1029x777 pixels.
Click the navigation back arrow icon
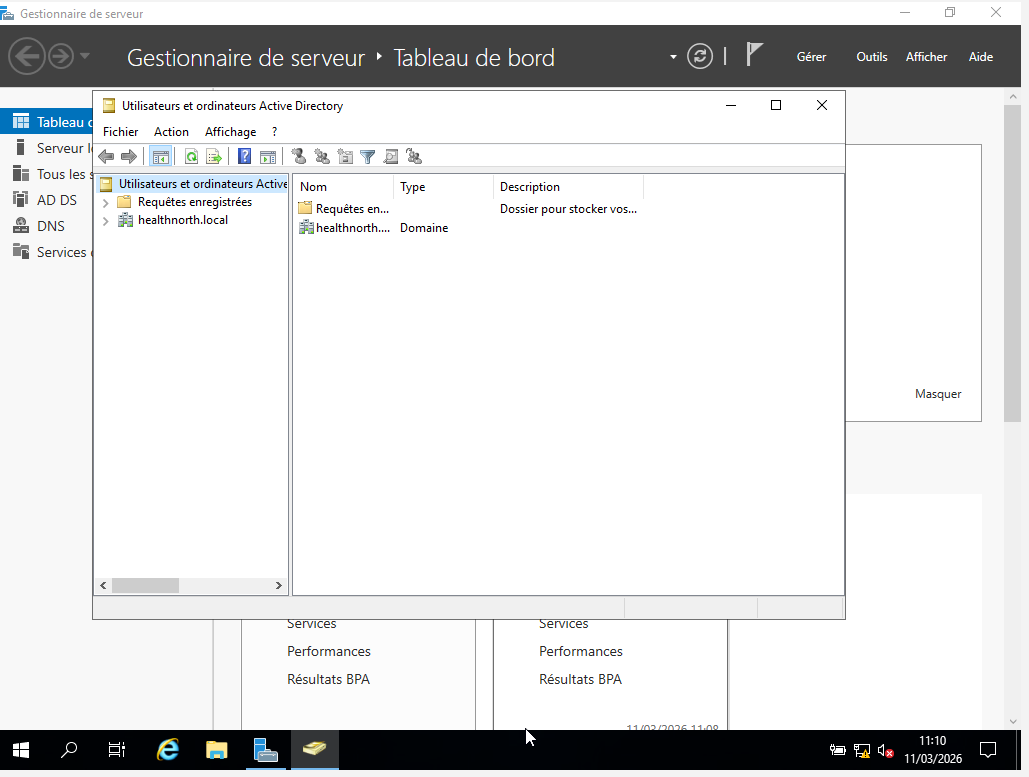[105, 156]
